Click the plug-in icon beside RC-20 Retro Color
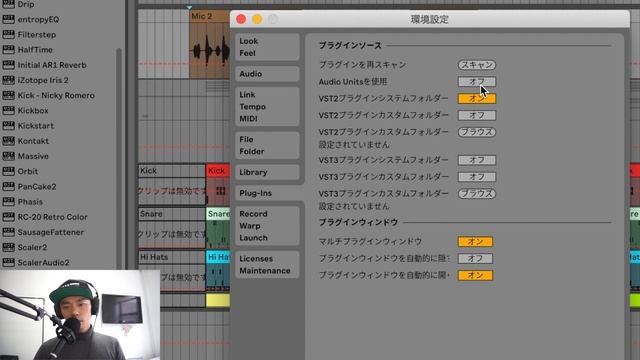 click(x=8, y=217)
